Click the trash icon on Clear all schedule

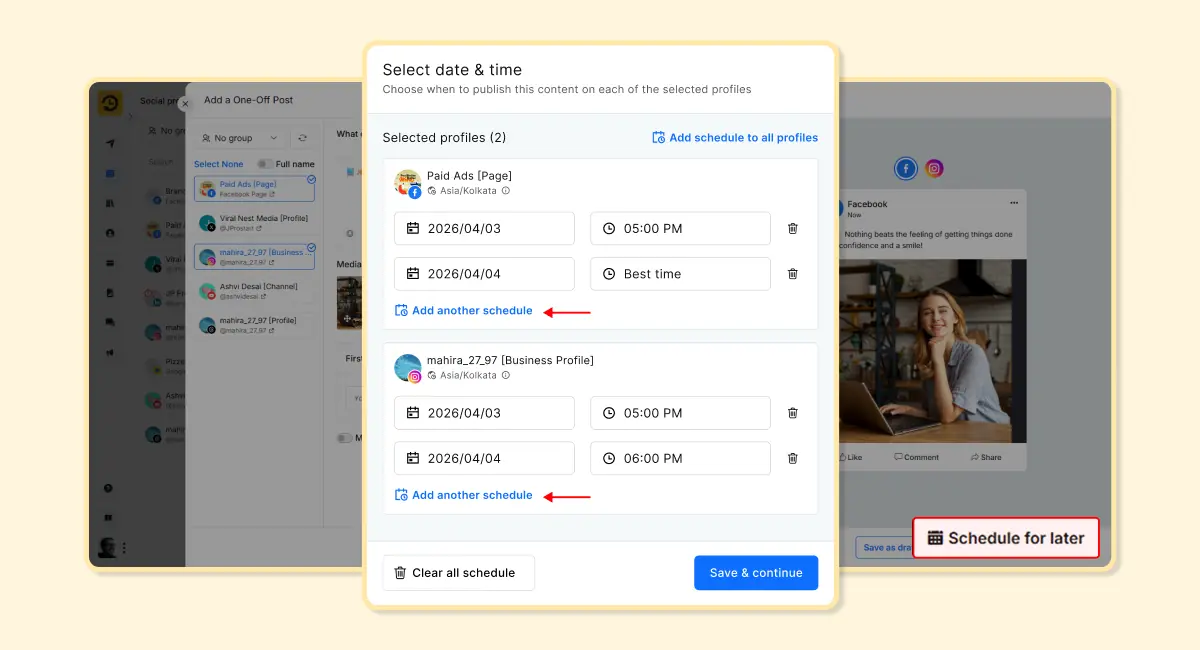pos(401,572)
